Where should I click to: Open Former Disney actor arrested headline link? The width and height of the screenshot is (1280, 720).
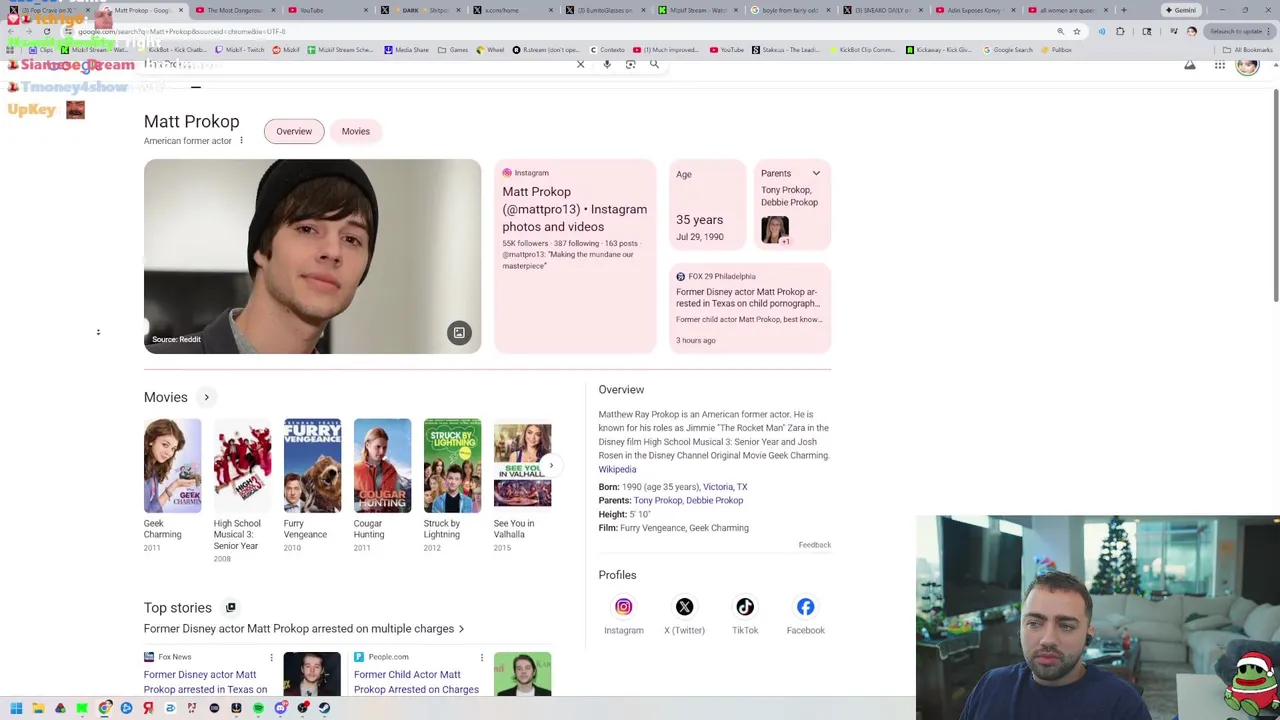(x=298, y=629)
